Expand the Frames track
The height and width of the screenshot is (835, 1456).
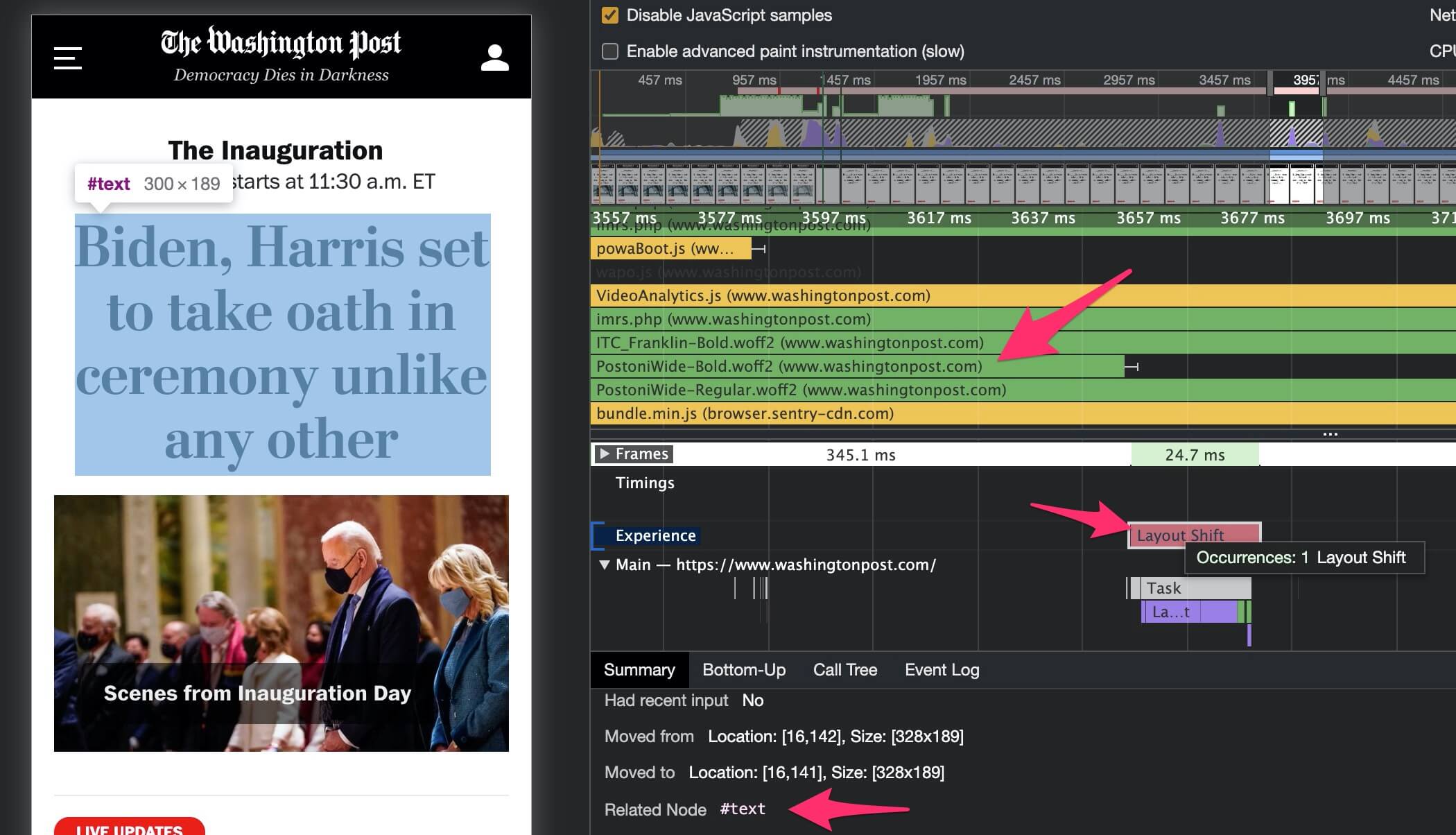click(x=605, y=454)
